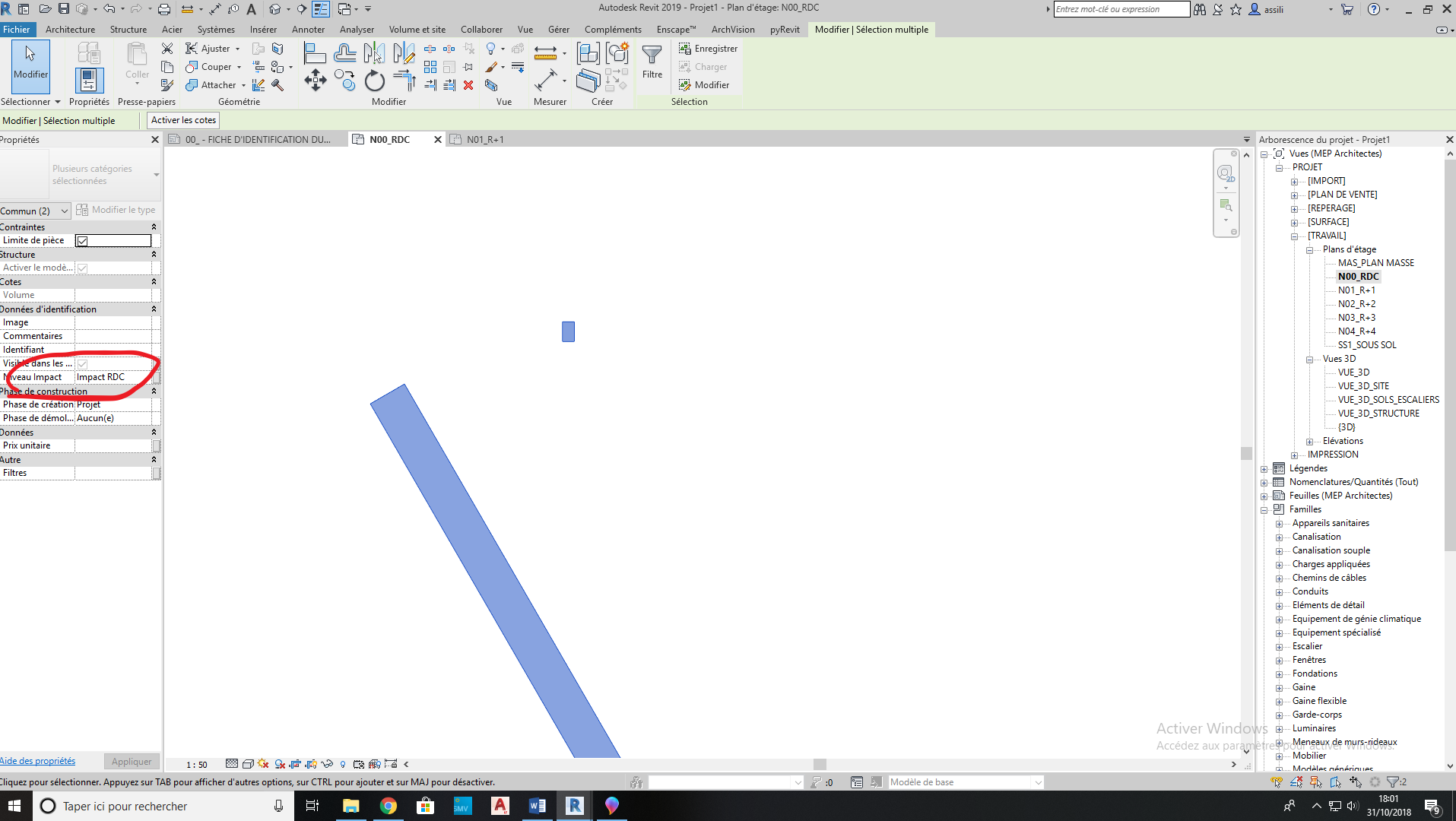Toggle Visible dans les nomenclatures checkbox
The image size is (1456, 821).
pyautogui.click(x=83, y=364)
